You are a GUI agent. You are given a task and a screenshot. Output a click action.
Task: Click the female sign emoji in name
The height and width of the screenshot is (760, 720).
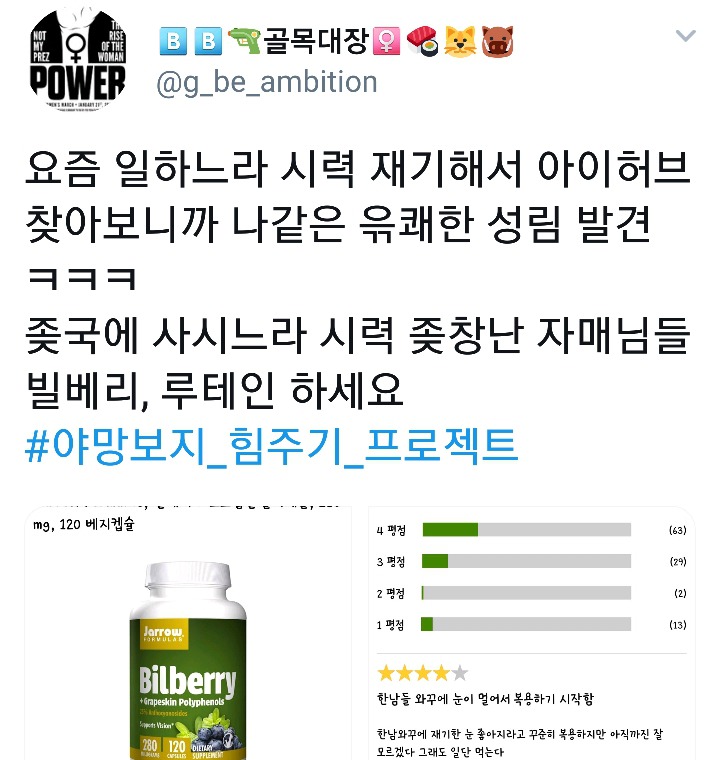point(386,41)
